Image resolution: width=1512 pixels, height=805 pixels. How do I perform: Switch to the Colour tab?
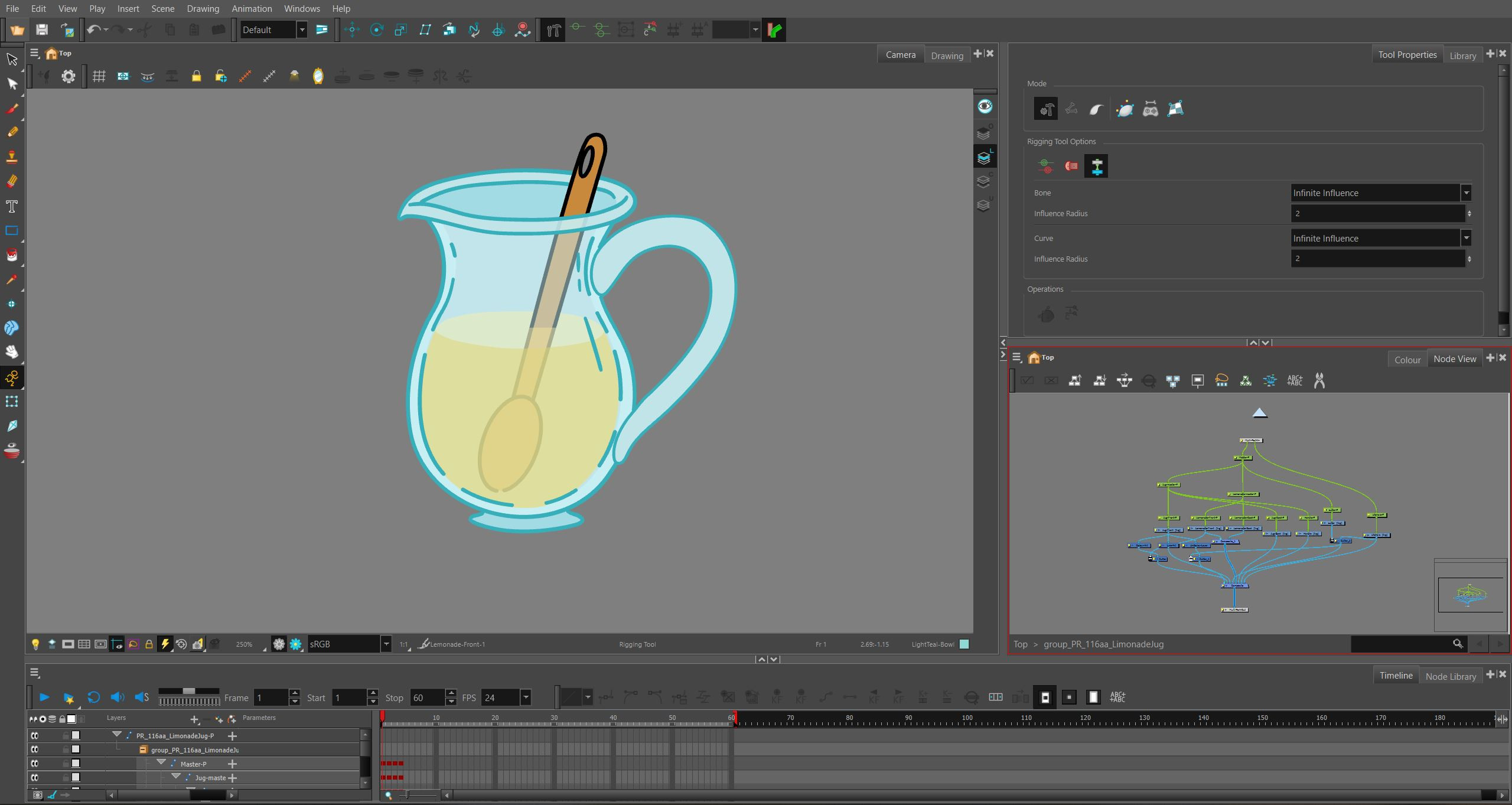pos(1407,360)
